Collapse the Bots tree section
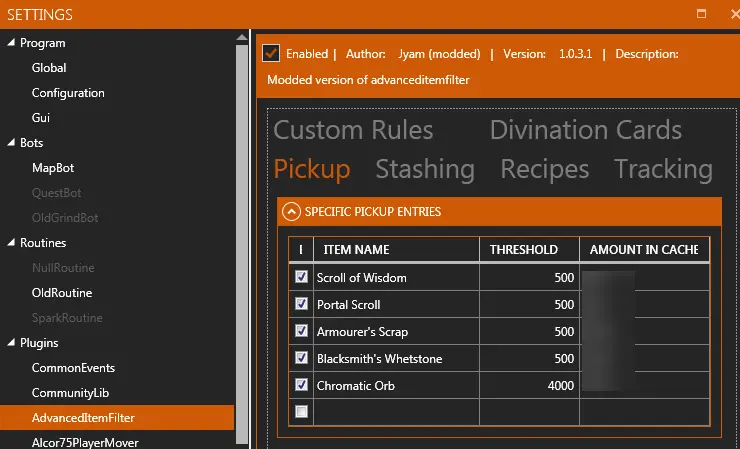The image size is (740, 449). [11, 143]
